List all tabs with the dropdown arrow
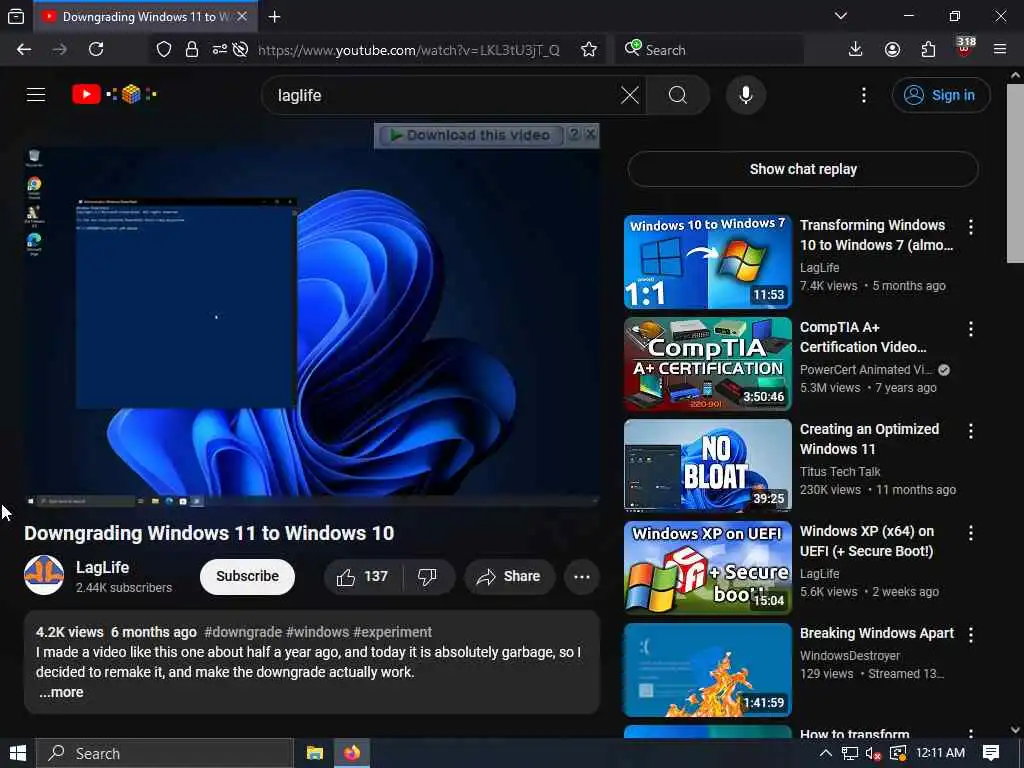This screenshot has width=1024, height=768. [841, 16]
